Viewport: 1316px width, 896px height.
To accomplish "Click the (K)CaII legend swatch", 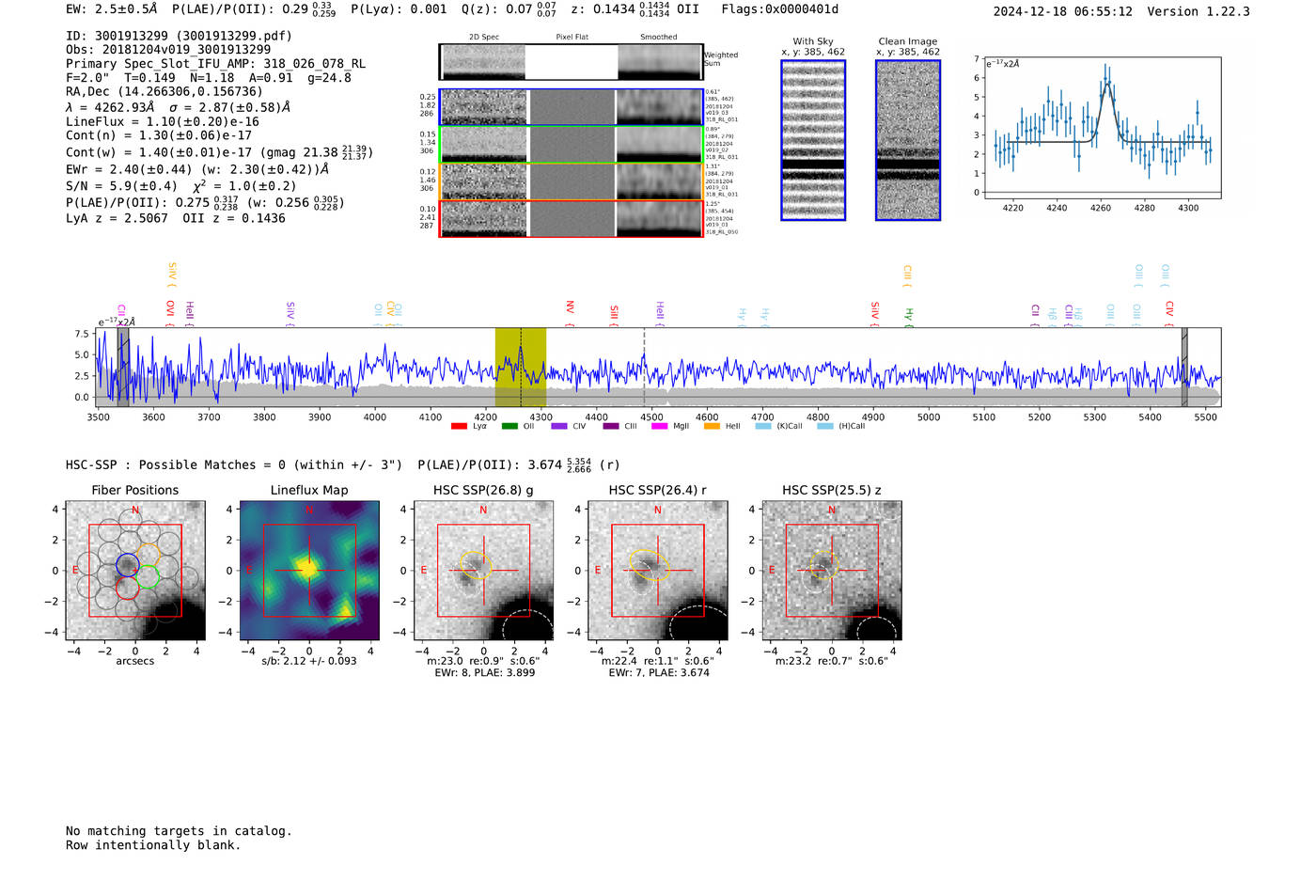I will point(763,426).
